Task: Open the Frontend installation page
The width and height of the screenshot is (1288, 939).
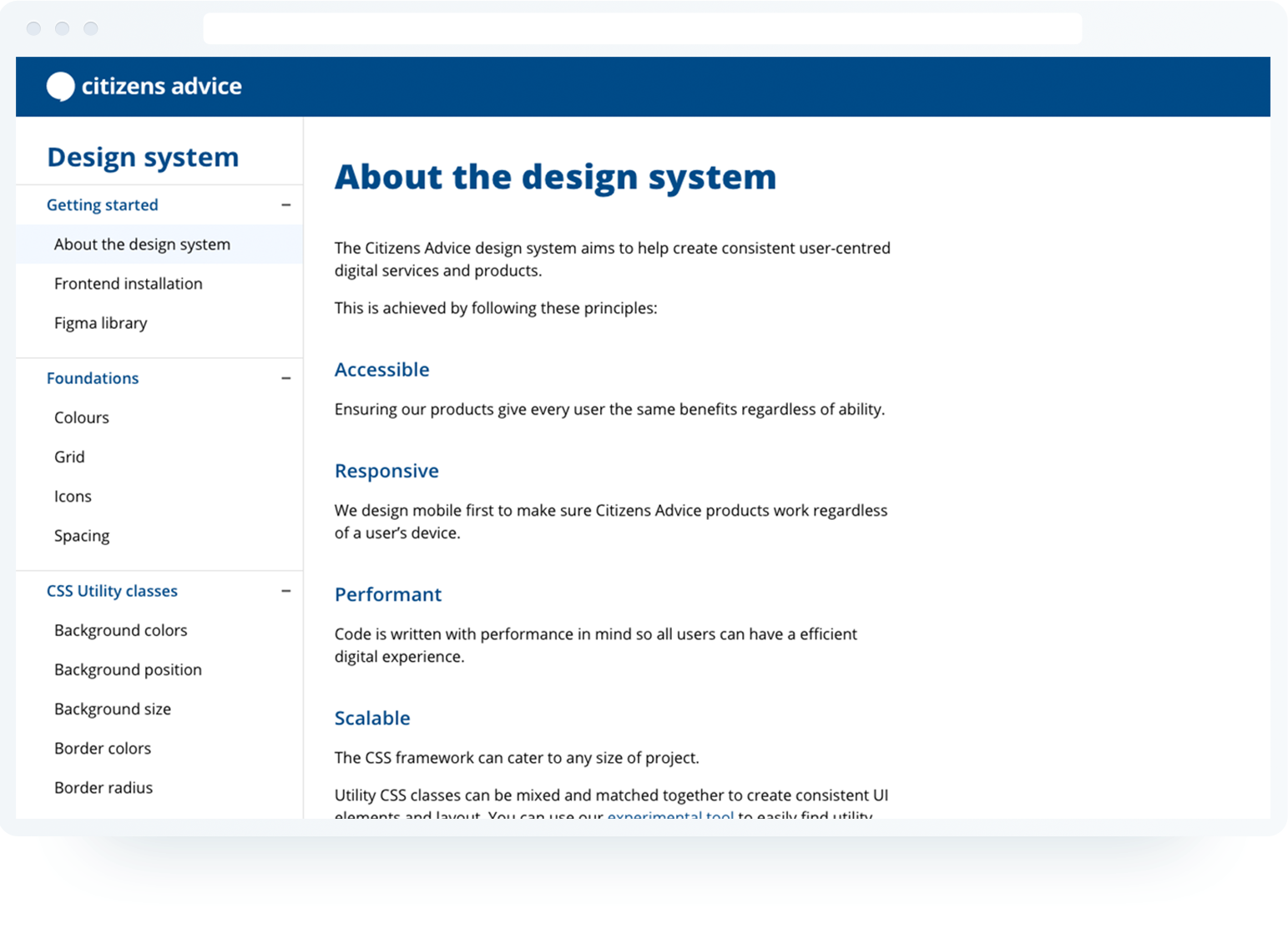Action: point(129,284)
